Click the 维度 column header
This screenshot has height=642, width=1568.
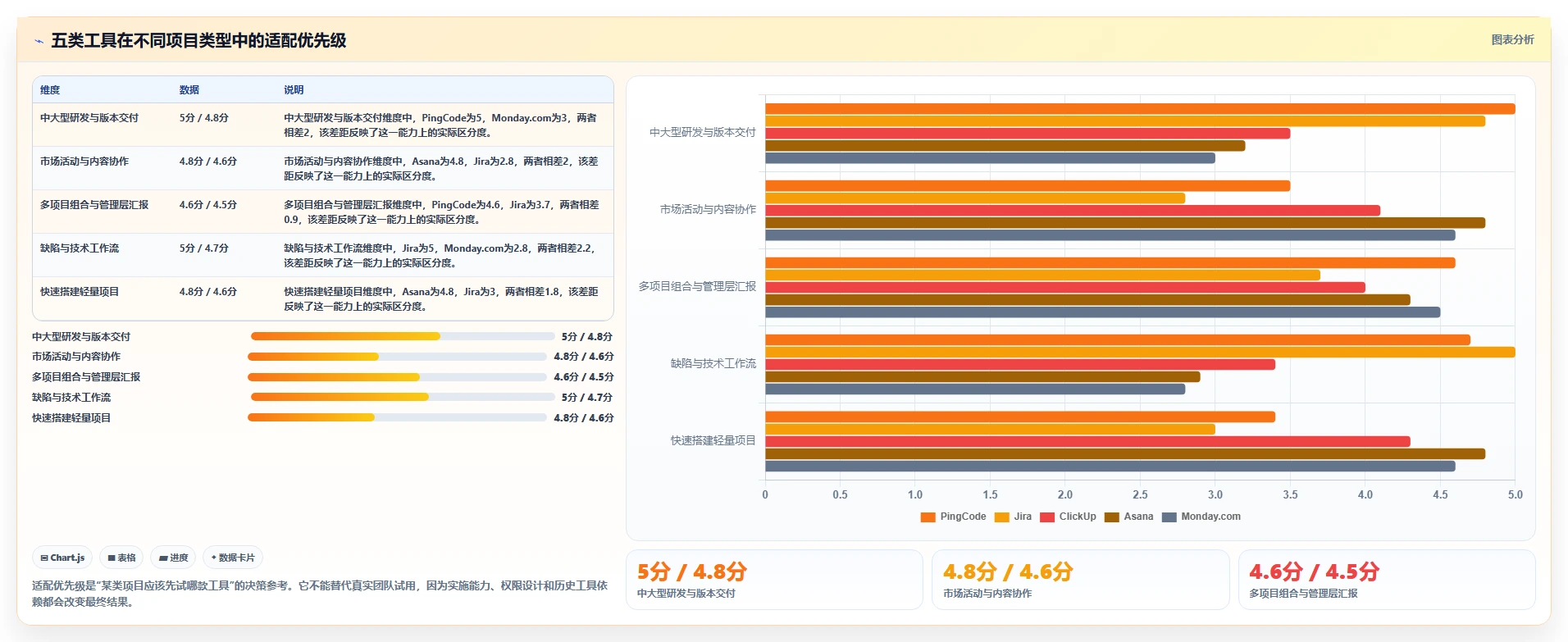click(50, 90)
